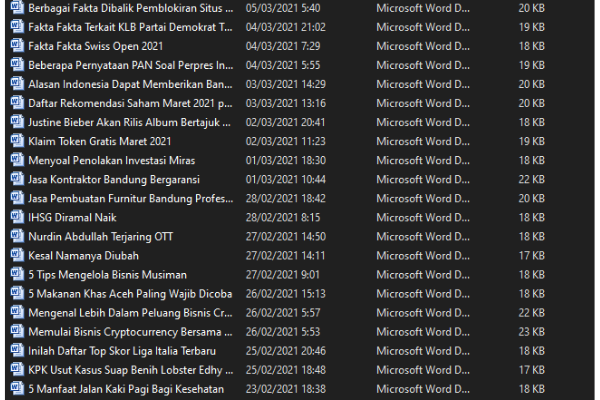Click the Word icon for Berbagai Fakta Dibalik Pemblokiran
The image size is (600, 400).
click(17, 7)
